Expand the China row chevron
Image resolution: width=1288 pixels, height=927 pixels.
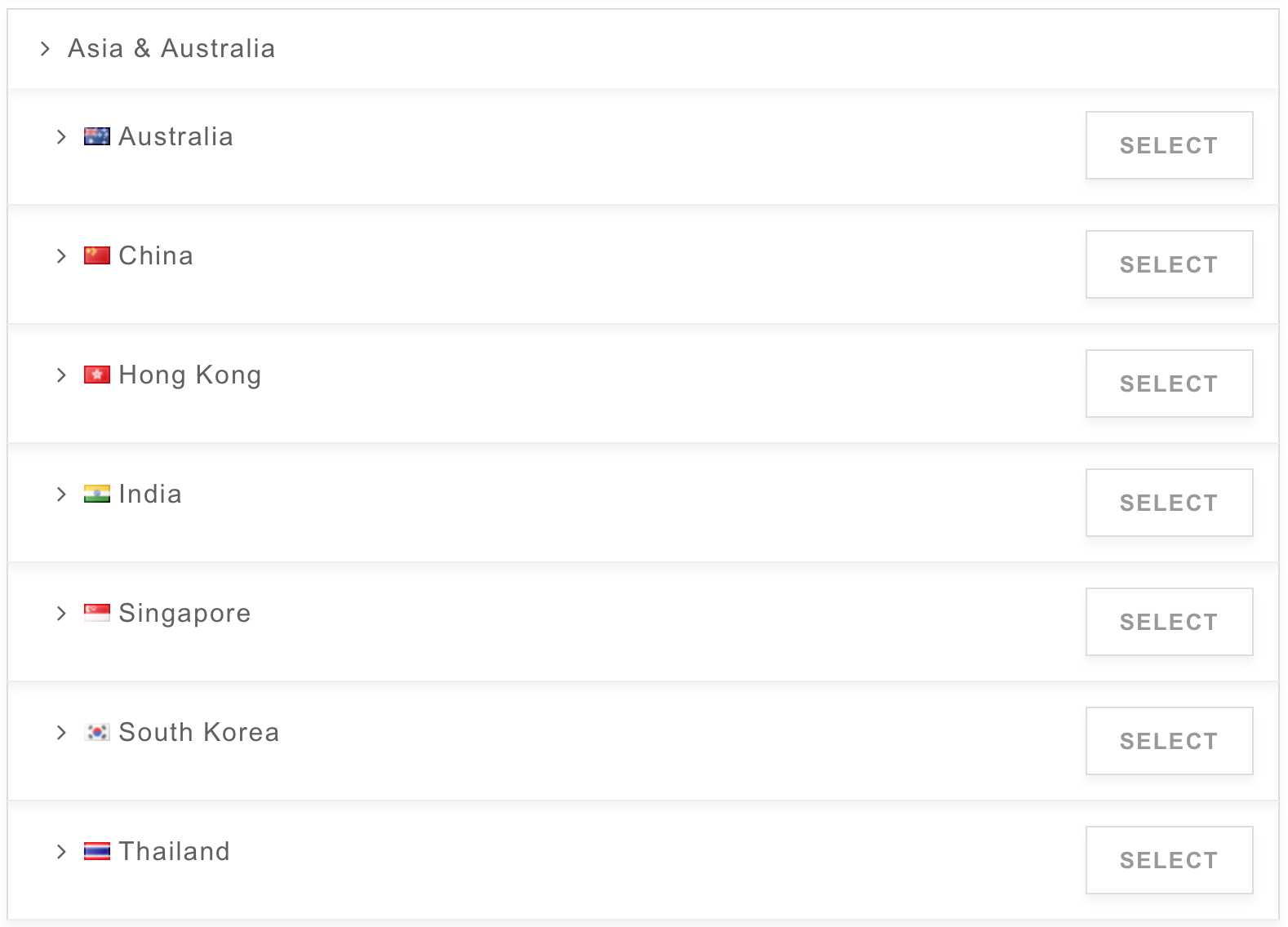(61, 256)
